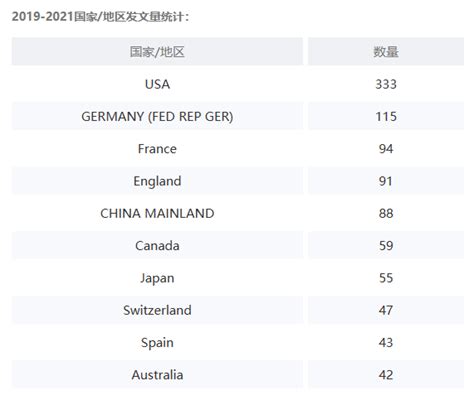
Task: Click the Switzerland country cell
Action: click(157, 310)
